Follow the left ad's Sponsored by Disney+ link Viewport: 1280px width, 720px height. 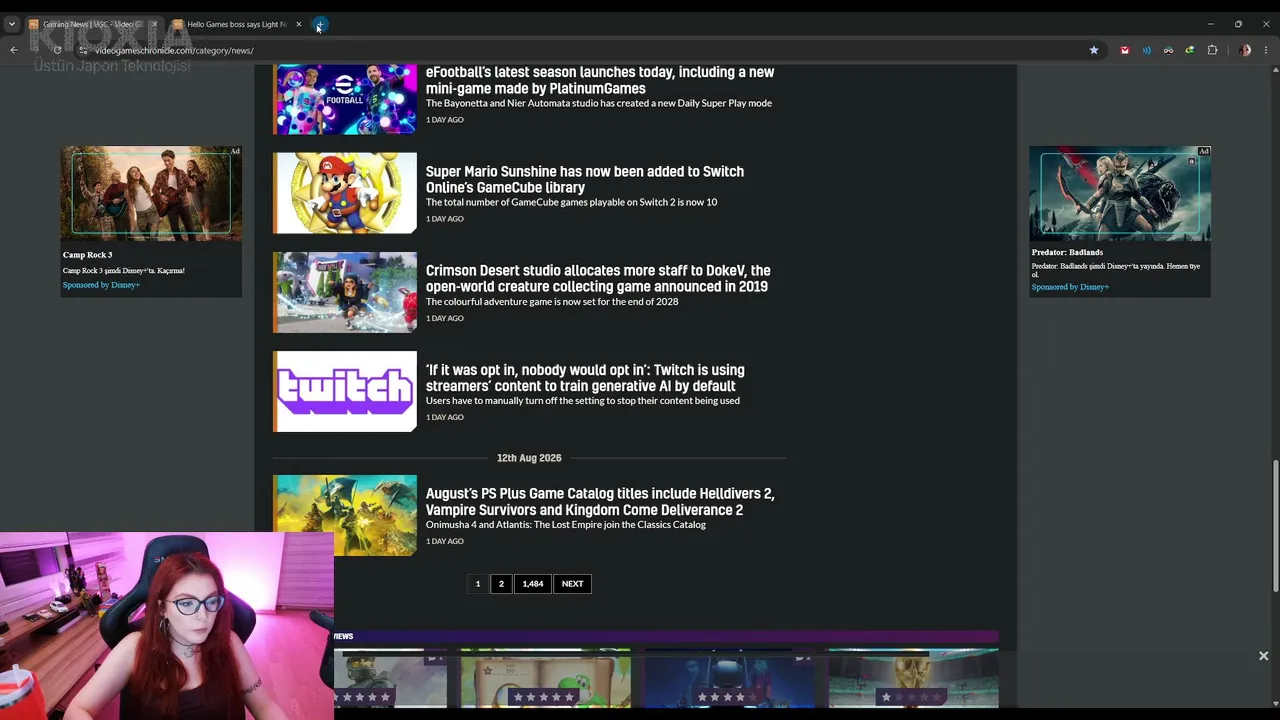point(101,285)
